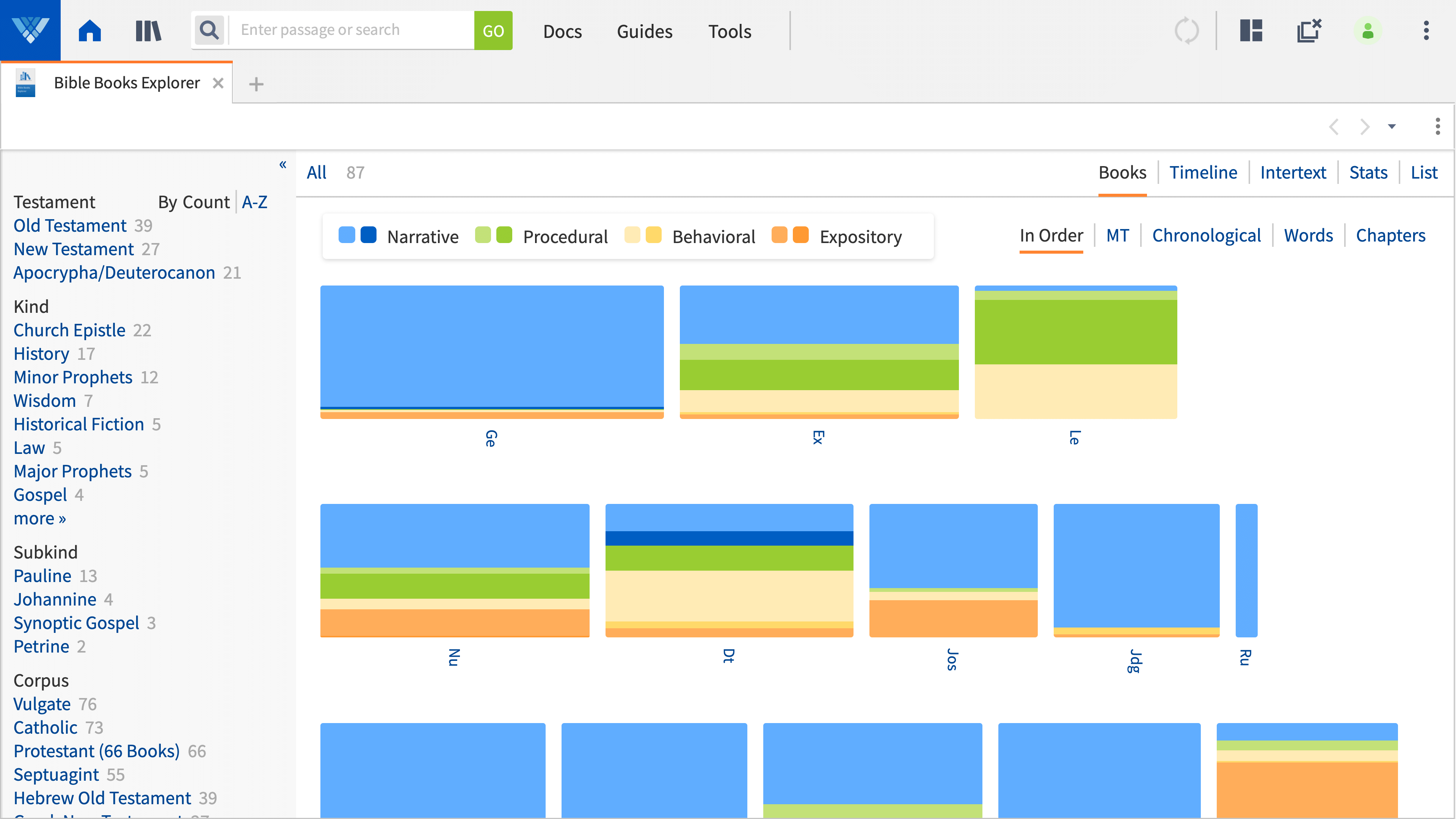Switch to the Timeline view tab

(x=1203, y=173)
